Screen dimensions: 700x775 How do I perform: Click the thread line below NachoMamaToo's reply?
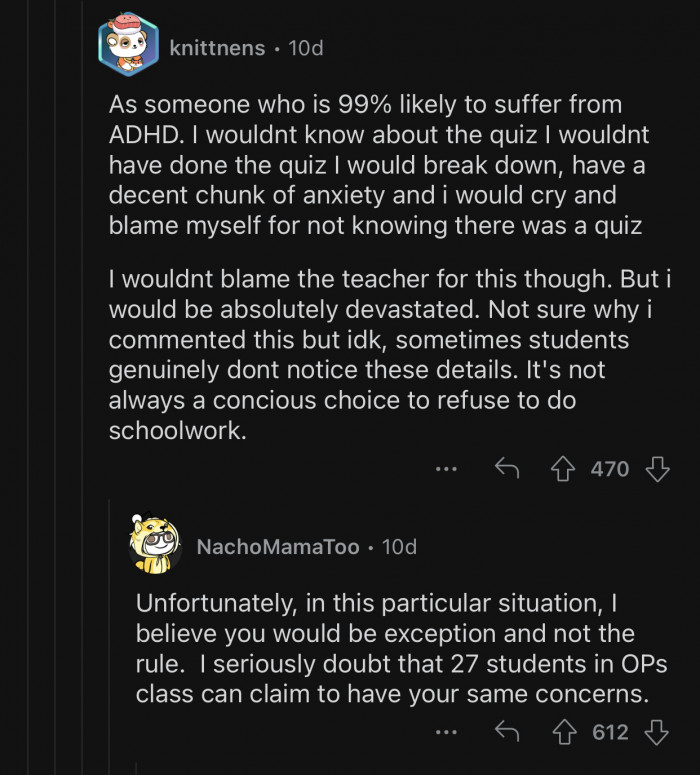click(x=136, y=767)
